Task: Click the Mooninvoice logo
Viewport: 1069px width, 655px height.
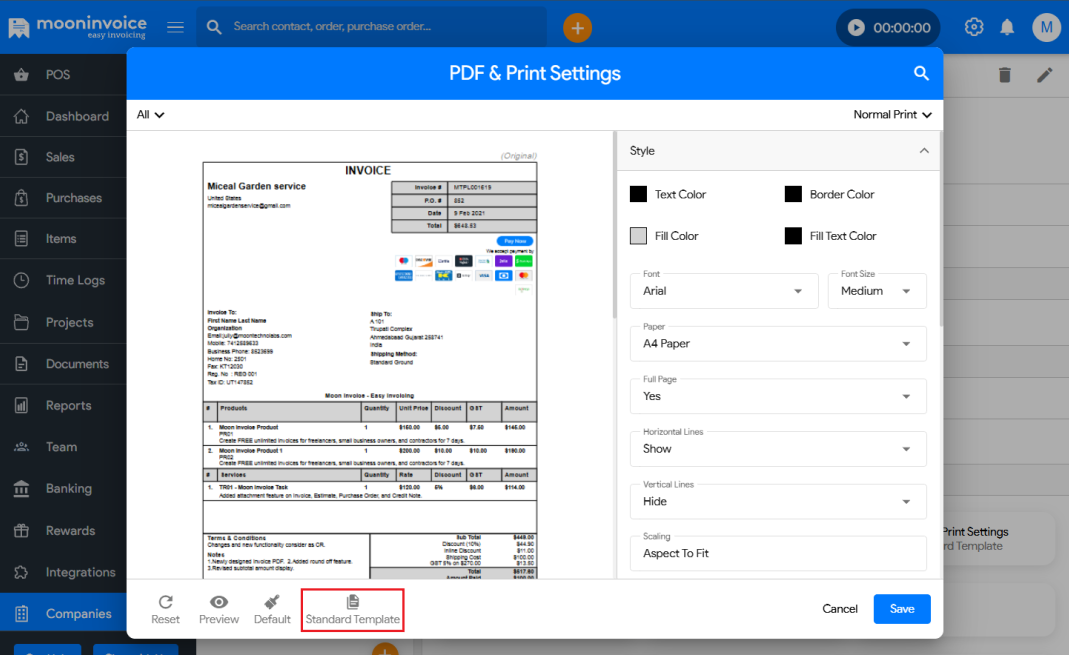Action: (77, 27)
